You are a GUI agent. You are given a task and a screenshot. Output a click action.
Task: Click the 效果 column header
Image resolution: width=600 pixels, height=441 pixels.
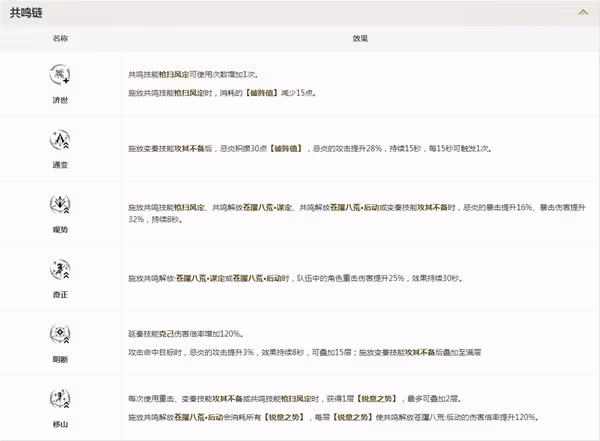click(360, 38)
